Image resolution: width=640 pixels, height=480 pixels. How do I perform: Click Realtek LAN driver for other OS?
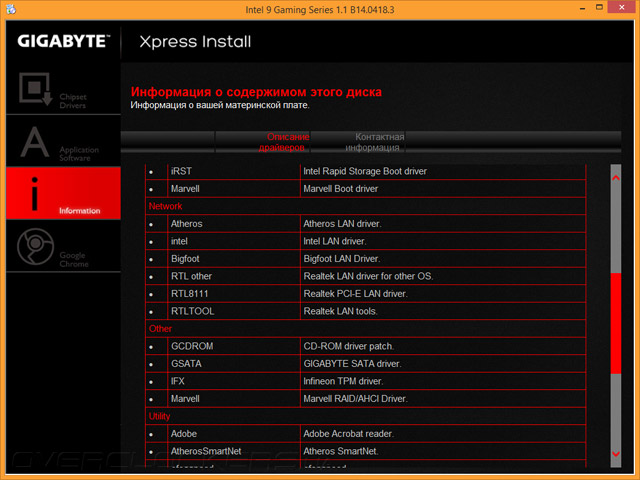click(368, 276)
